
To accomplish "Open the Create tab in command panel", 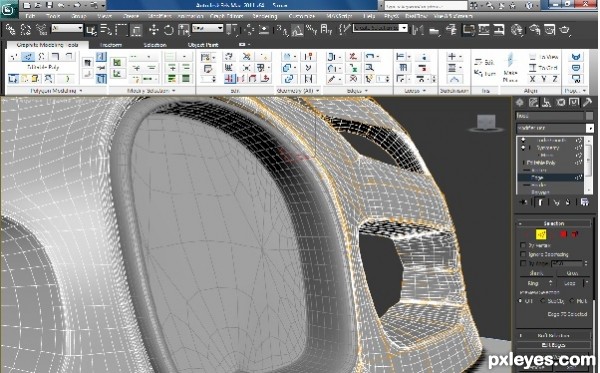I will 520,102.
